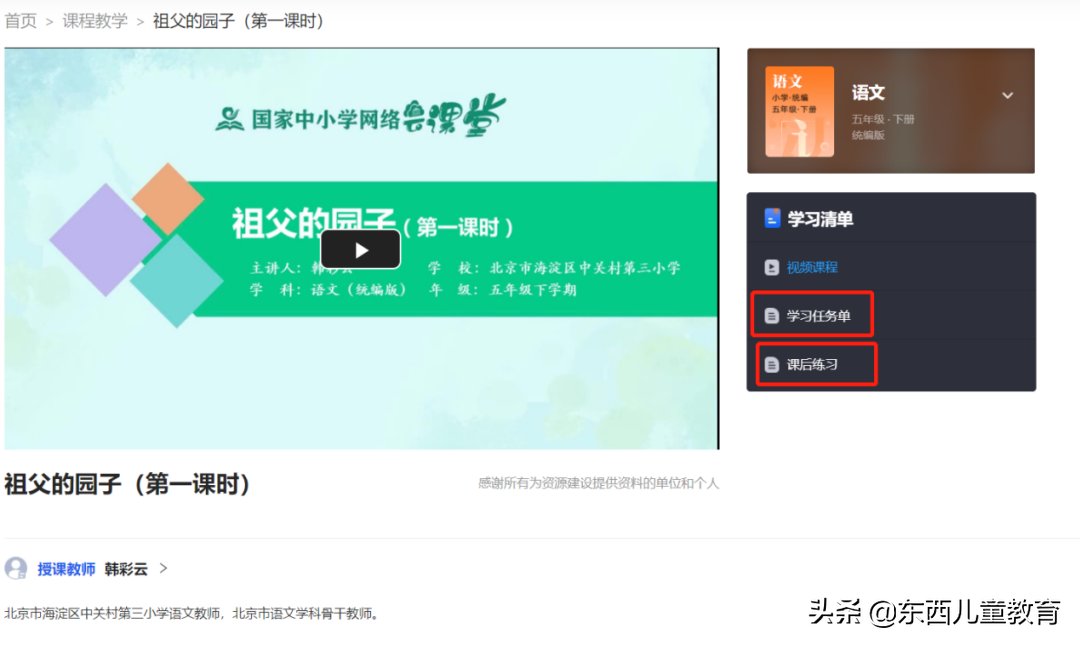
Task: Click the video icon beside 视频课程
Action: [x=770, y=267]
